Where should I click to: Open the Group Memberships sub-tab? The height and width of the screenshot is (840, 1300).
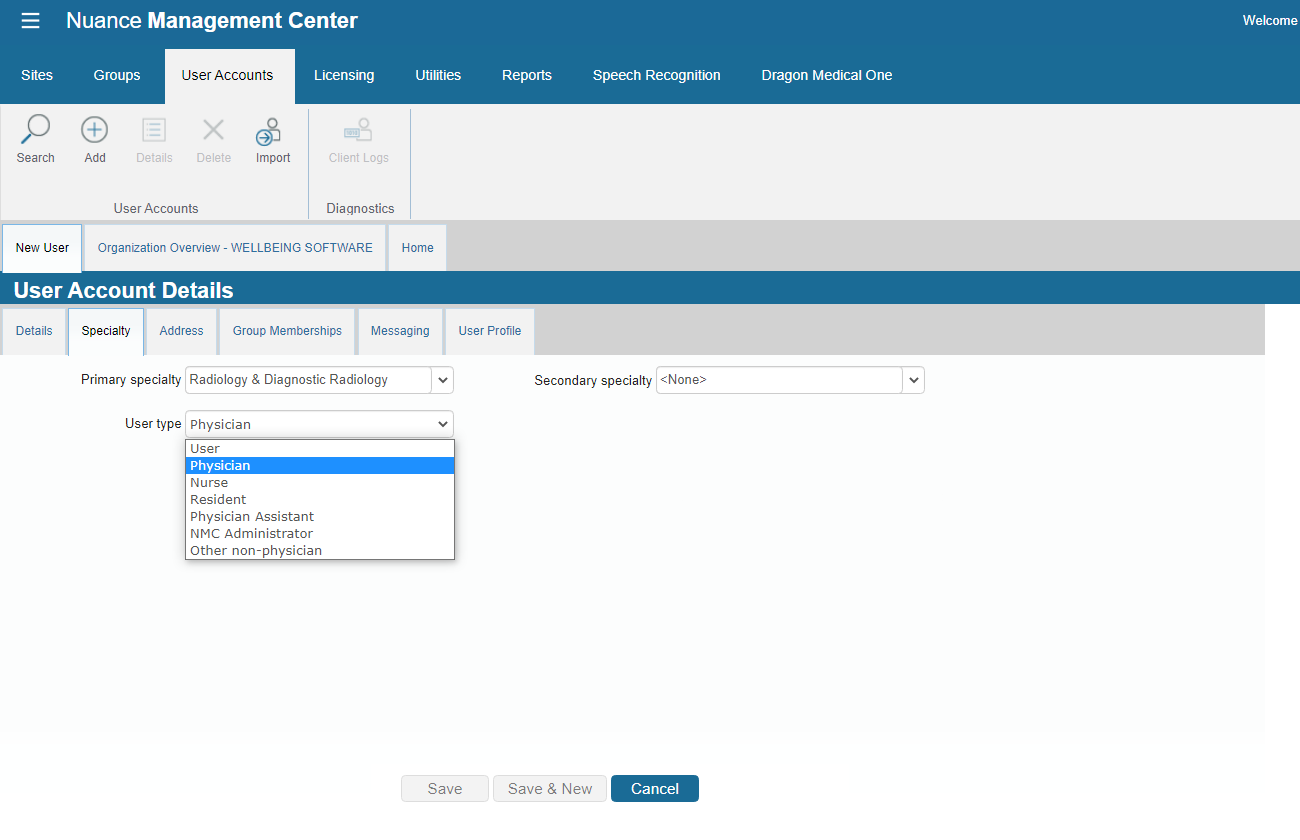point(287,331)
